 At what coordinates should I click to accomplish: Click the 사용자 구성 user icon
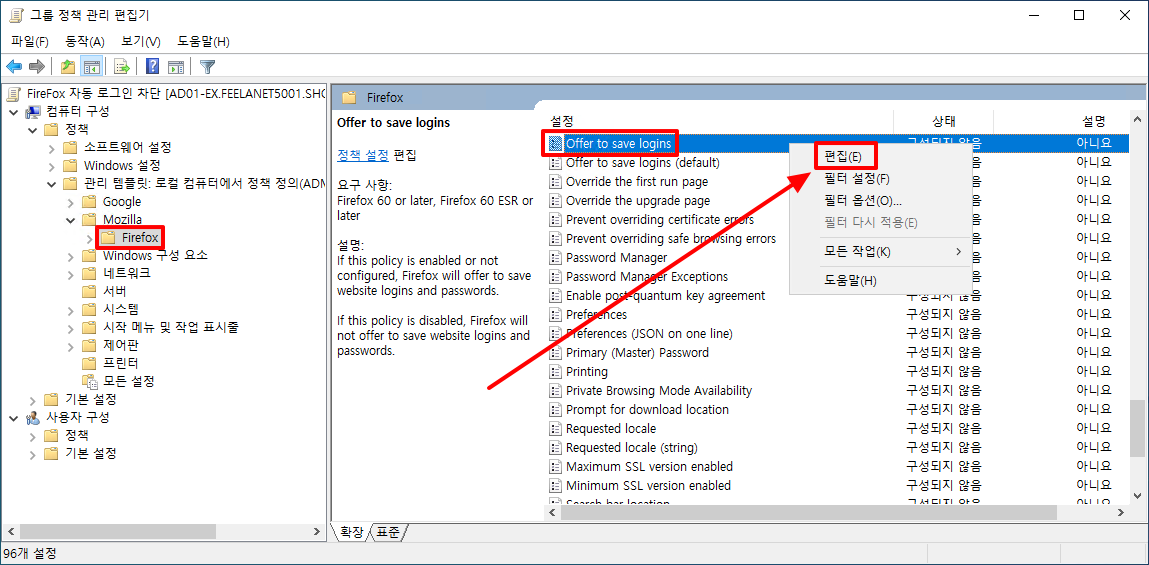coord(33,418)
